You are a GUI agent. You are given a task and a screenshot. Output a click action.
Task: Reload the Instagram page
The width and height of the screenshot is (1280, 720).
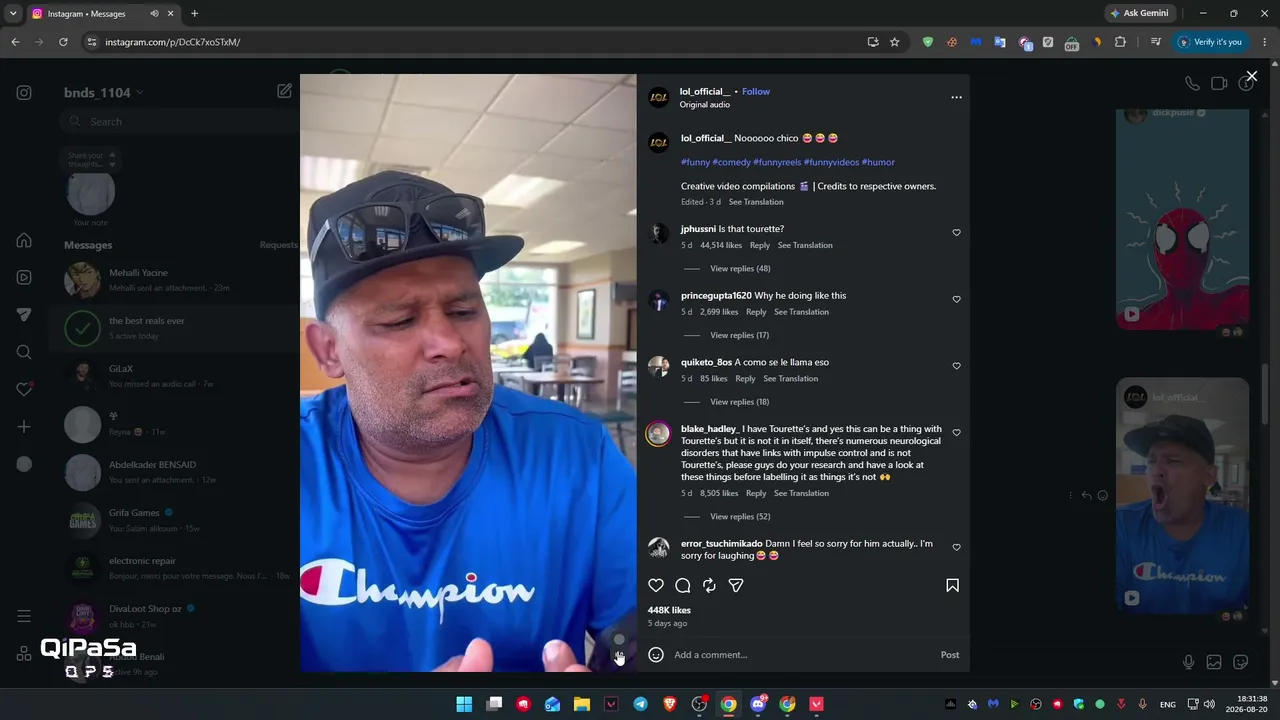coord(63,42)
